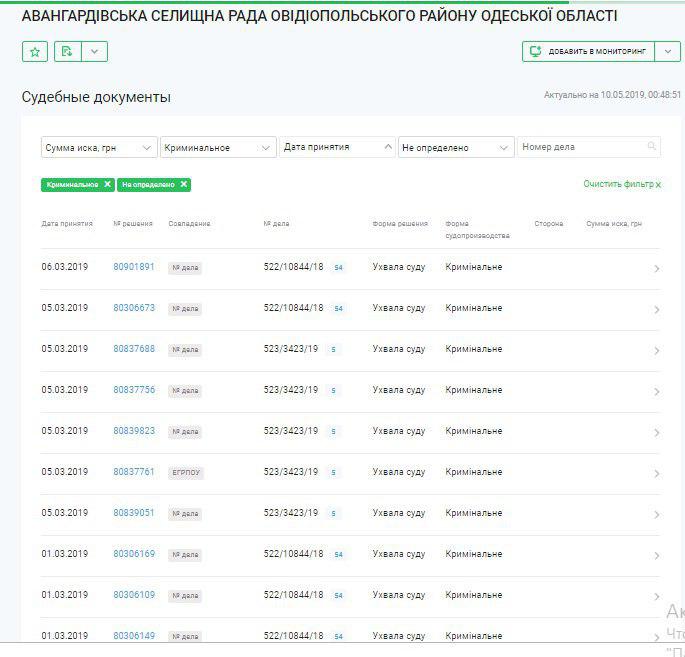The image size is (685, 657).
Task: Click Добавить в мониторинг button
Action: [587, 52]
